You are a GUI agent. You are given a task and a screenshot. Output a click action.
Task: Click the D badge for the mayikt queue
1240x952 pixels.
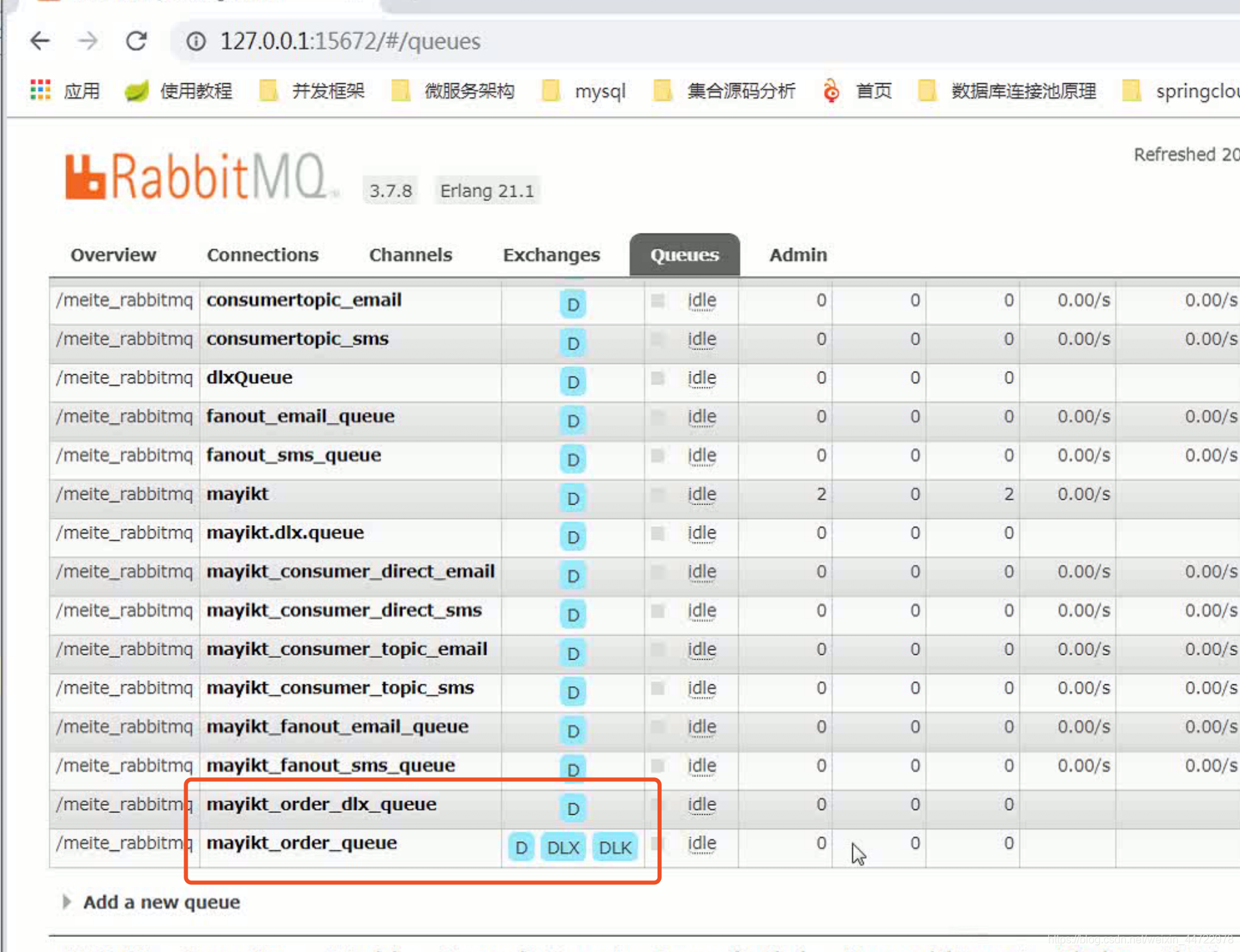click(x=573, y=498)
